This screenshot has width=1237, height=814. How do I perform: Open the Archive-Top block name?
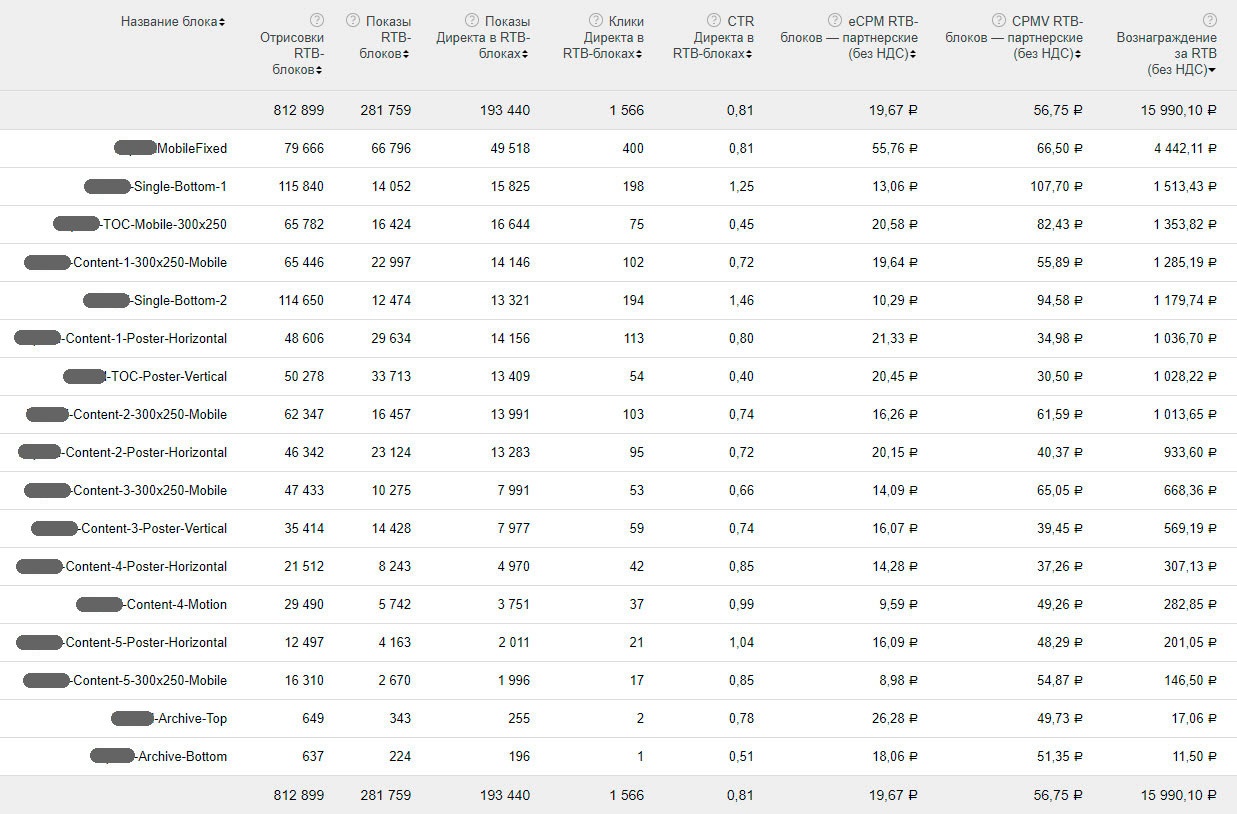pyautogui.click(x=190, y=718)
